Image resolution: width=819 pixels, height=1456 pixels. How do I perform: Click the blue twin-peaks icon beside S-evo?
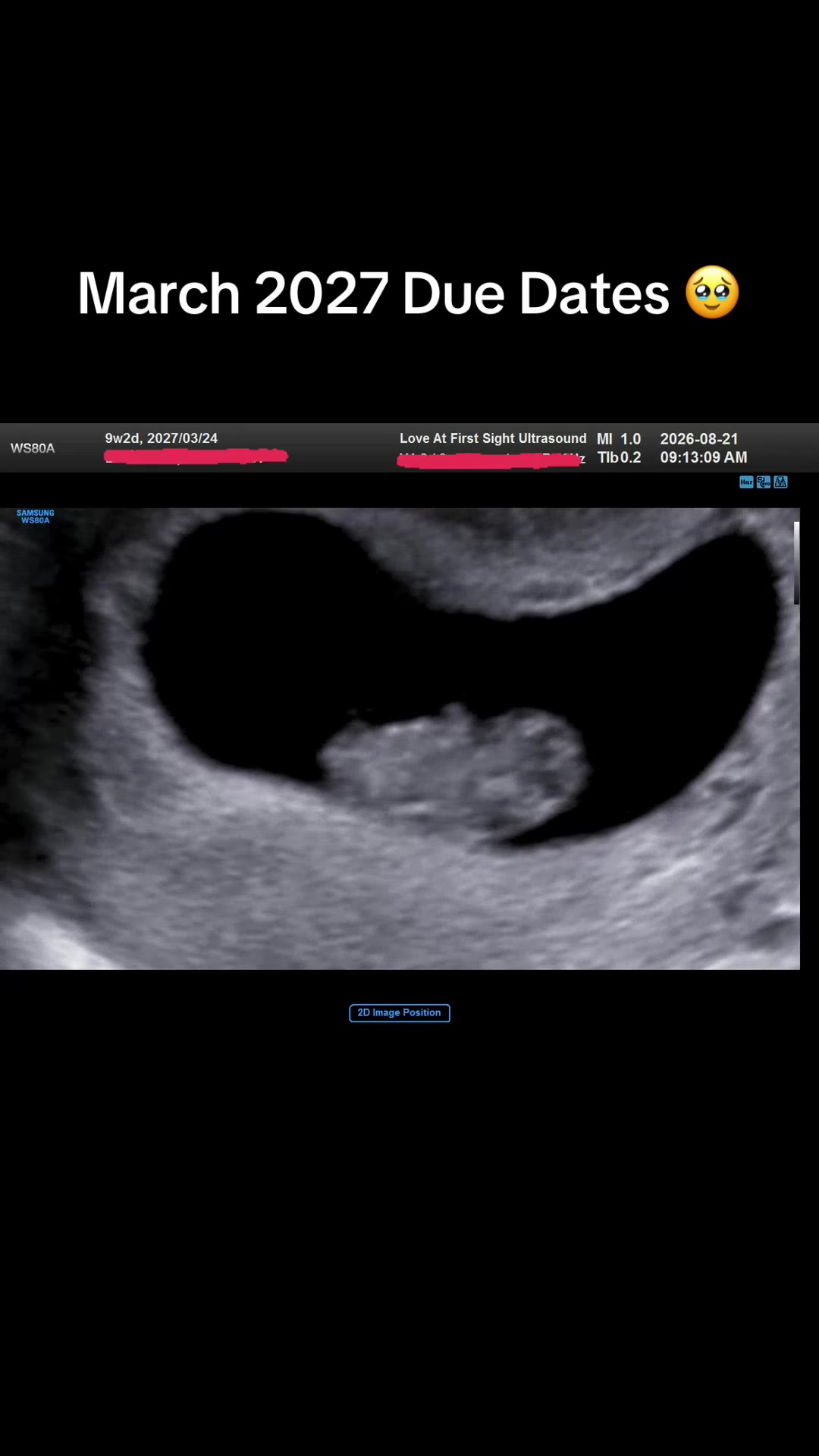pos(781,482)
